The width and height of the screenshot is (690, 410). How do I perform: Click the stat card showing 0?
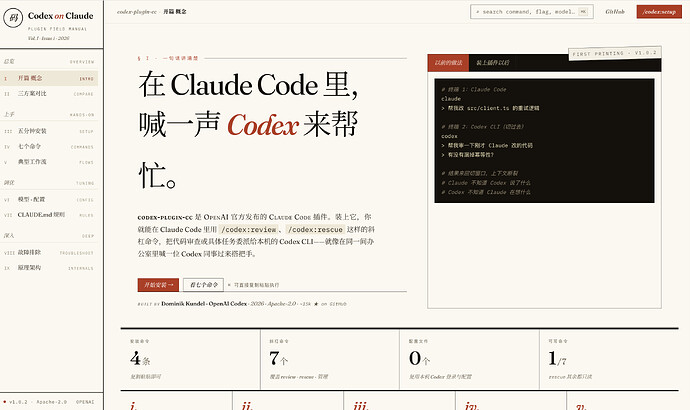(x=470, y=359)
